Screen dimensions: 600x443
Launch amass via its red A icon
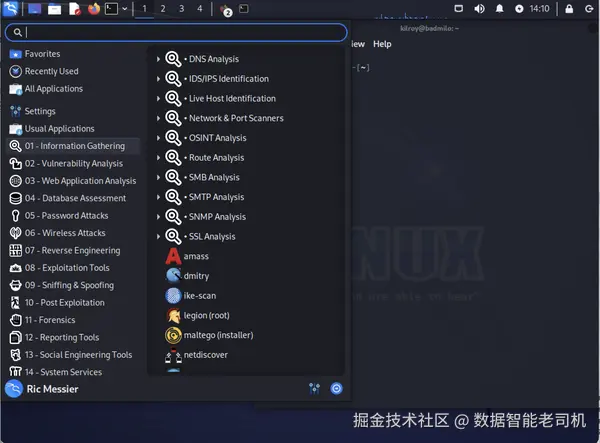pos(173,256)
